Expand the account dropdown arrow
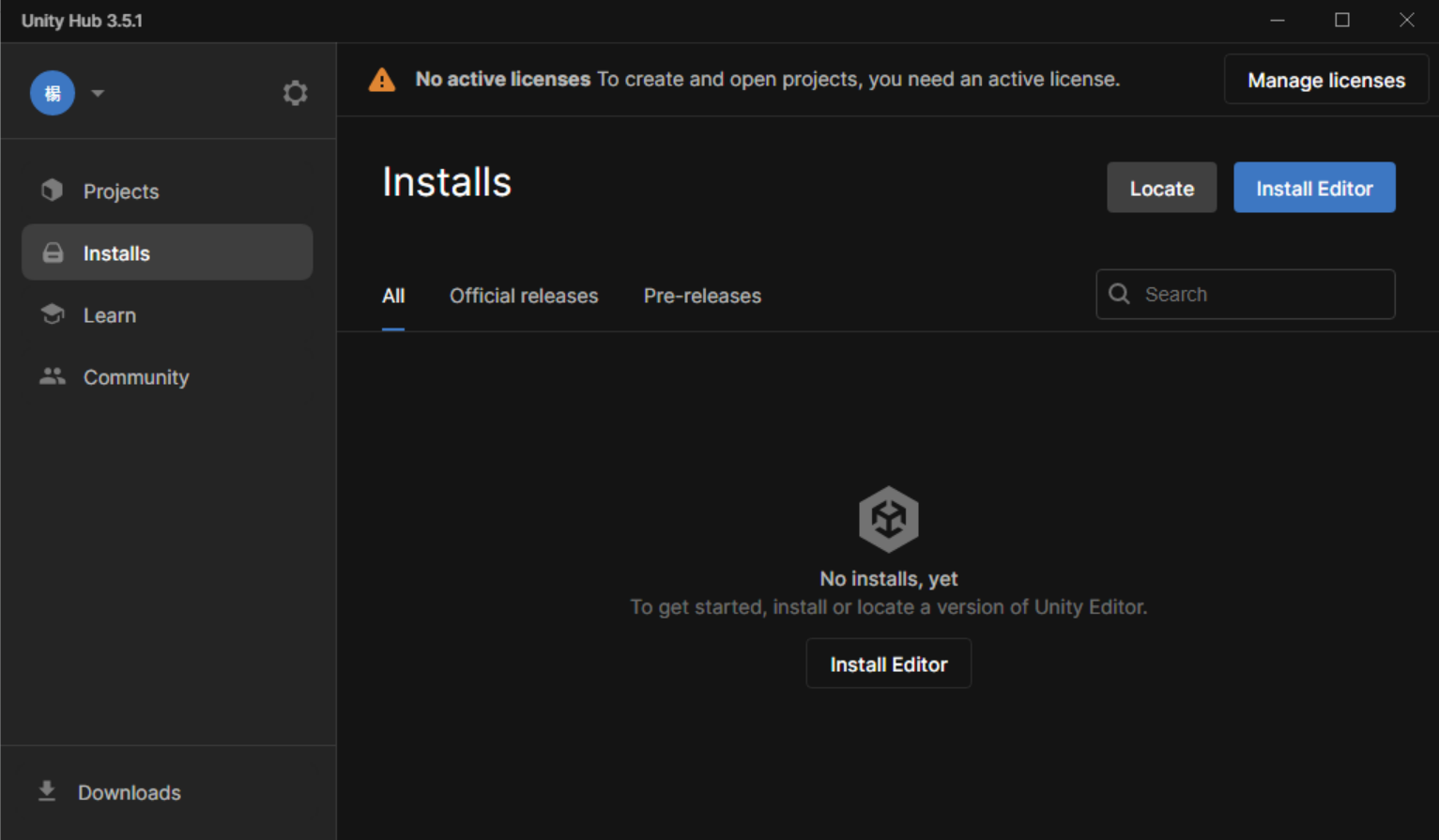This screenshot has height=840, width=1439. [98, 93]
